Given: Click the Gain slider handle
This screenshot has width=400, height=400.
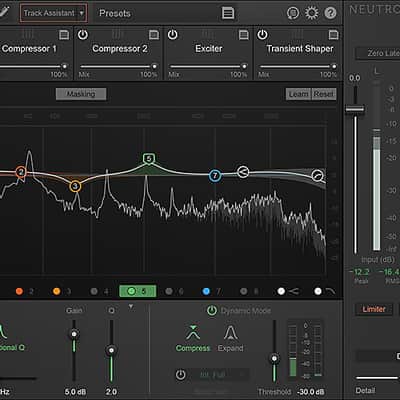Looking at the screenshot, I should [74, 334].
